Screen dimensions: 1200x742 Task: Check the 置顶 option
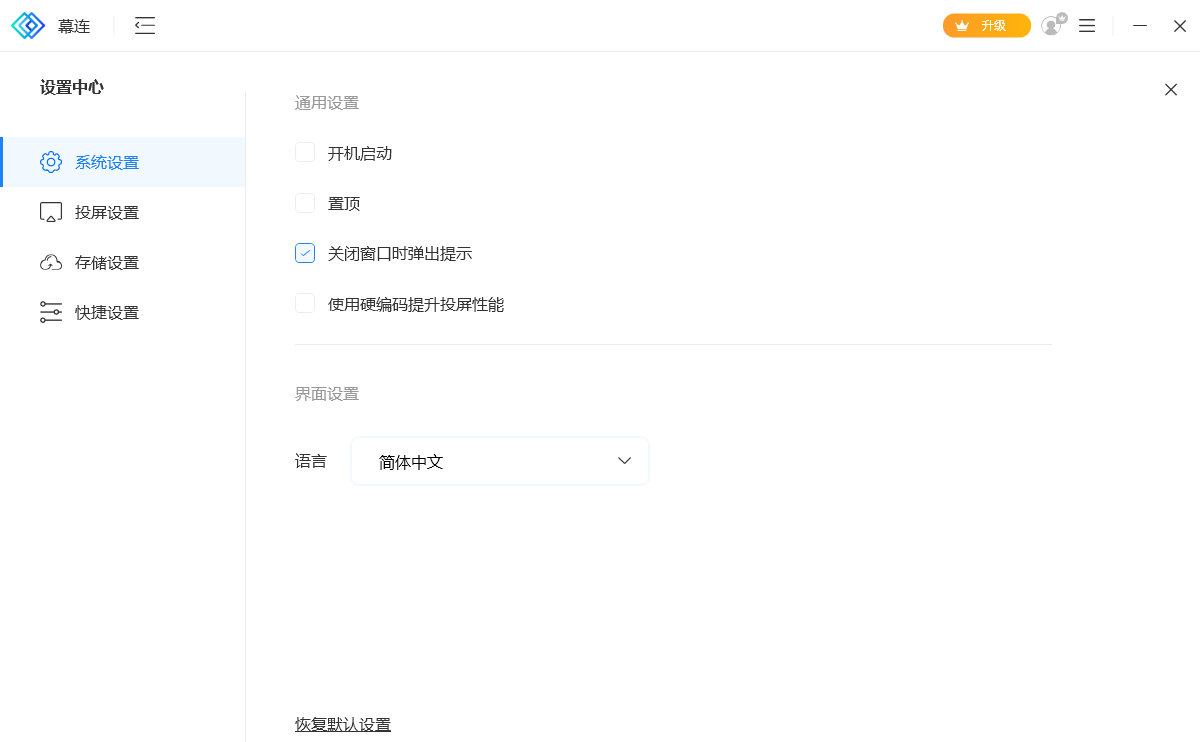pyautogui.click(x=305, y=203)
